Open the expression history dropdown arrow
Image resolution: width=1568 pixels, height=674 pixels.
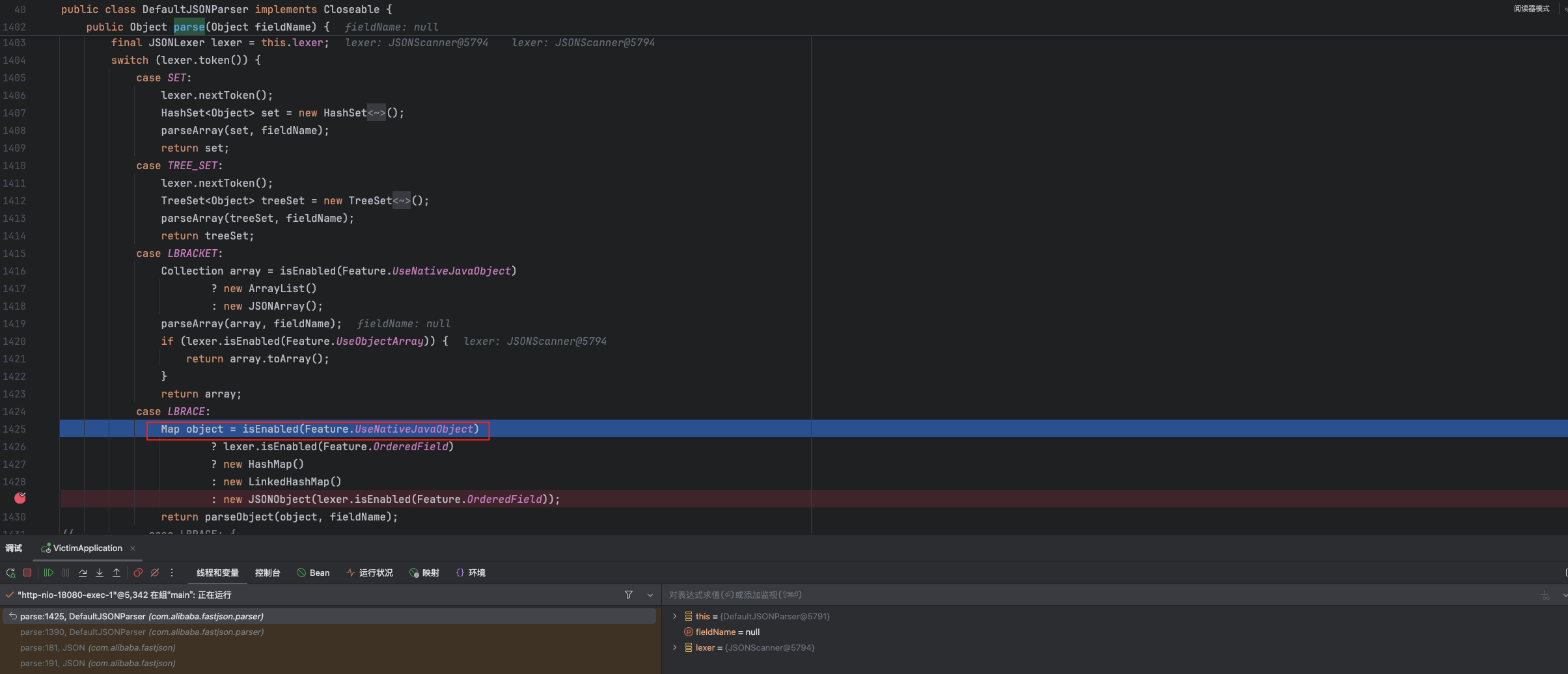1563,595
